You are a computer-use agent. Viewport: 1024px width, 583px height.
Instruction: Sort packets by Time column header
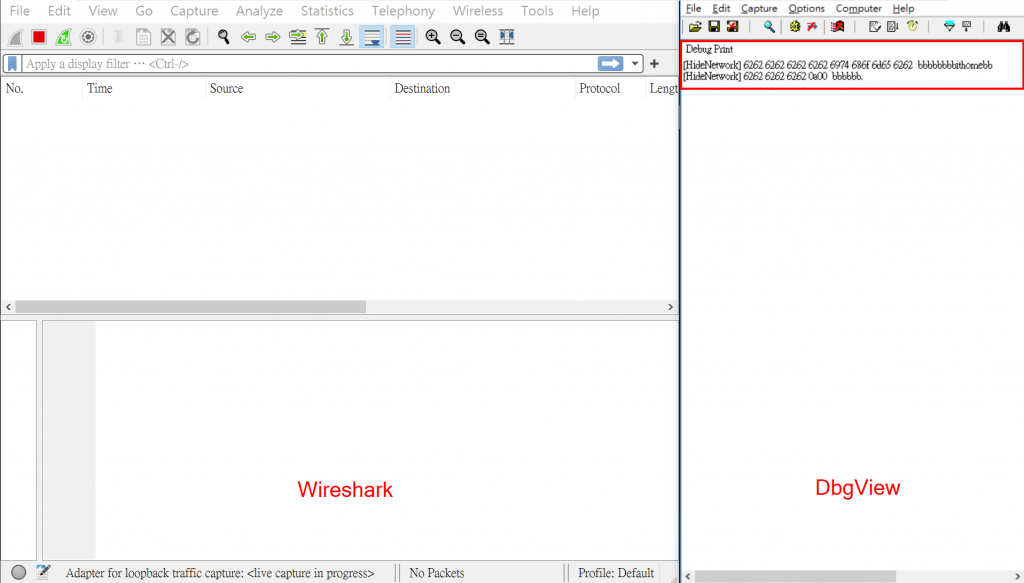point(144,89)
